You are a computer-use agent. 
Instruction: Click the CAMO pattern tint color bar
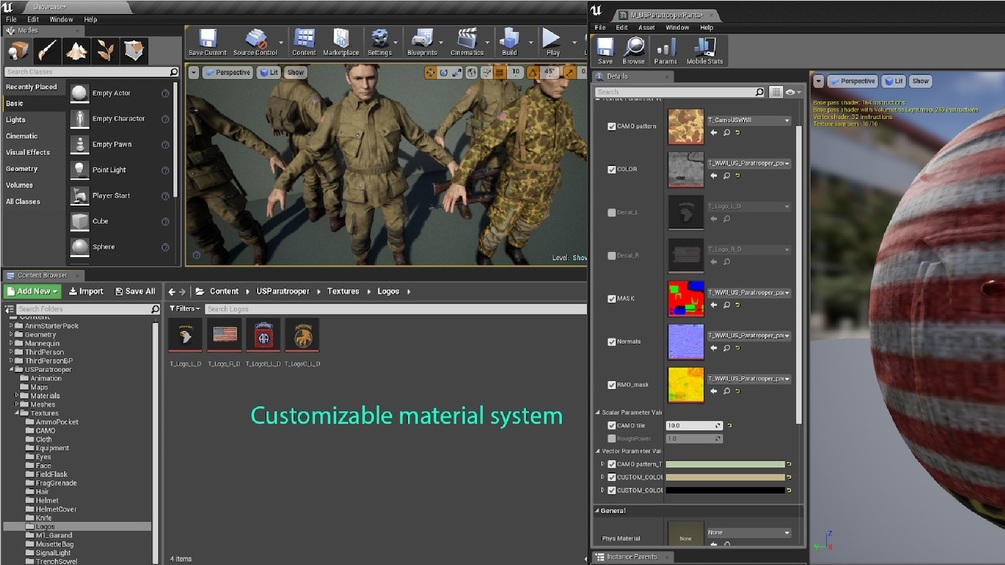tap(724, 464)
